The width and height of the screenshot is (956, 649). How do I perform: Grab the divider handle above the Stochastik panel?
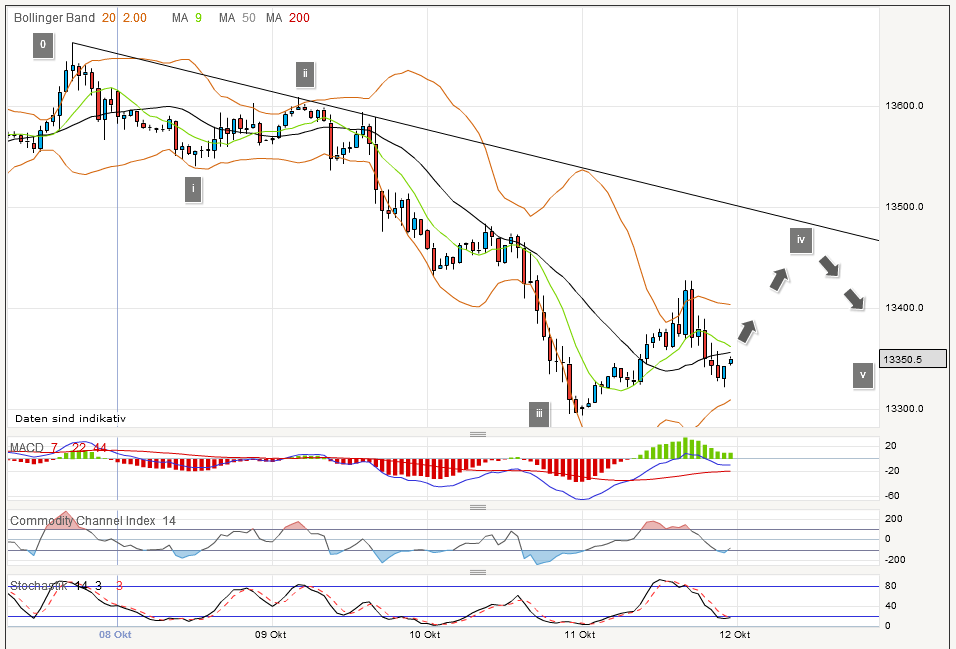coord(477,572)
